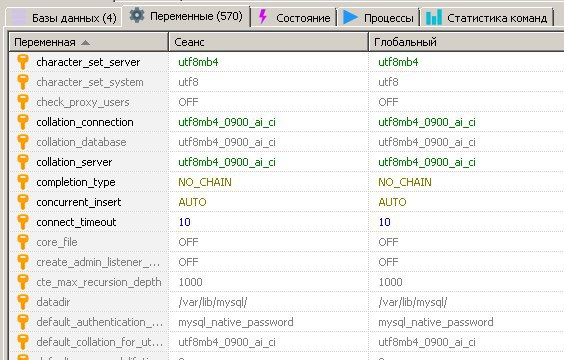This screenshot has width=564, height=360.
Task: Select the collation_server variable name
Action: (x=74, y=163)
